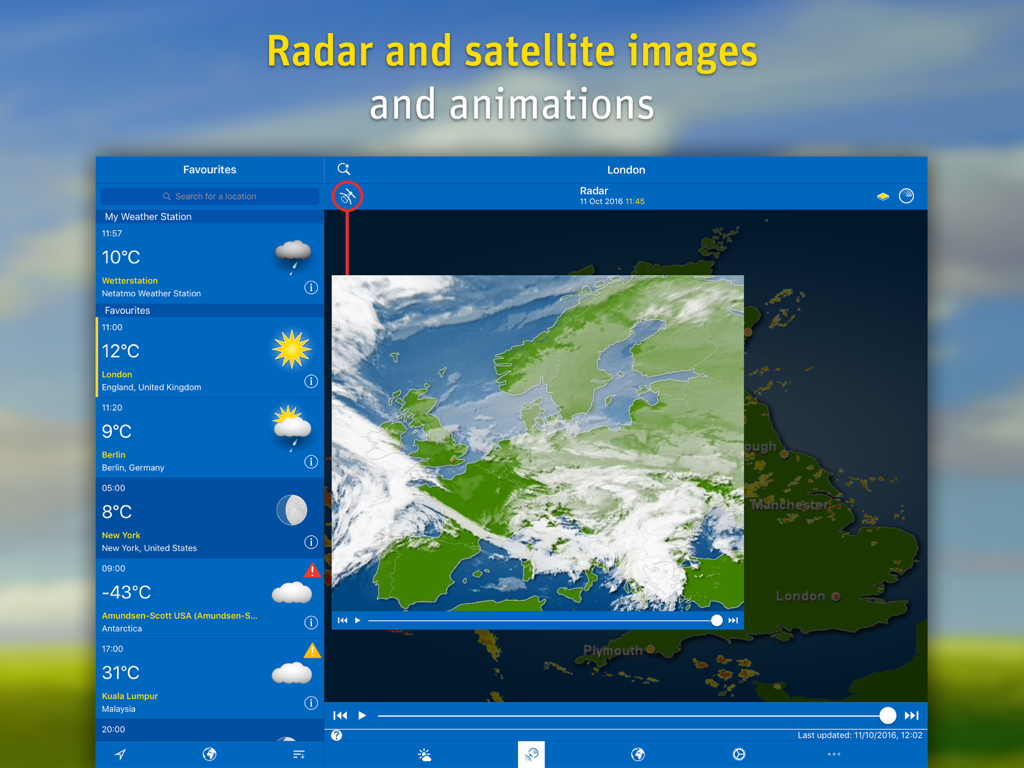Screen dimensions: 1024x768
Task: Tap the location arrow icon in the sidebar footer
Action: [119, 755]
